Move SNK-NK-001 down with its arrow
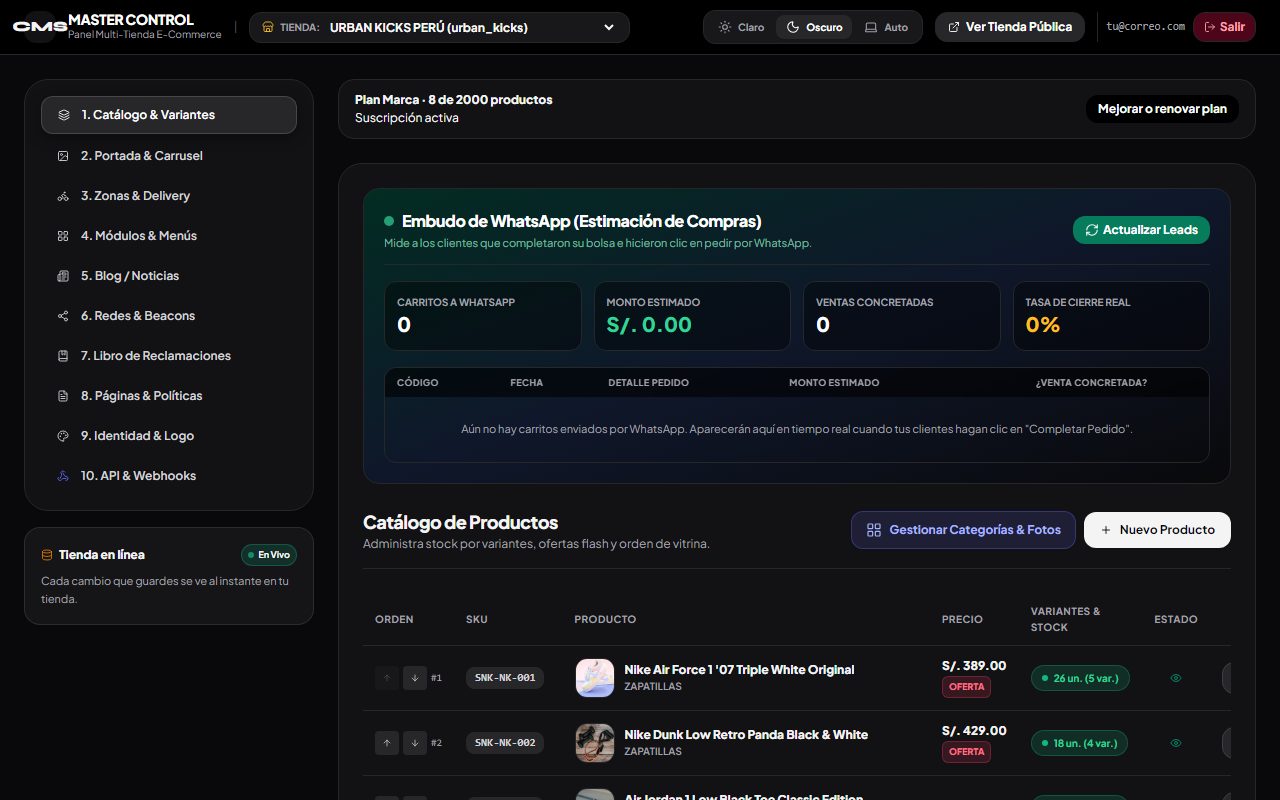This screenshot has height=800, width=1280. point(415,678)
